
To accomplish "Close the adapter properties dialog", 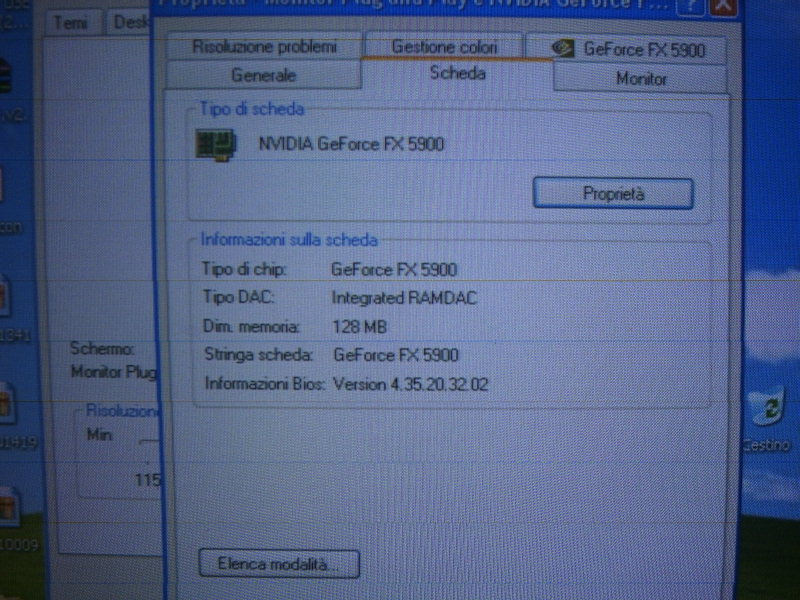I will point(723,7).
